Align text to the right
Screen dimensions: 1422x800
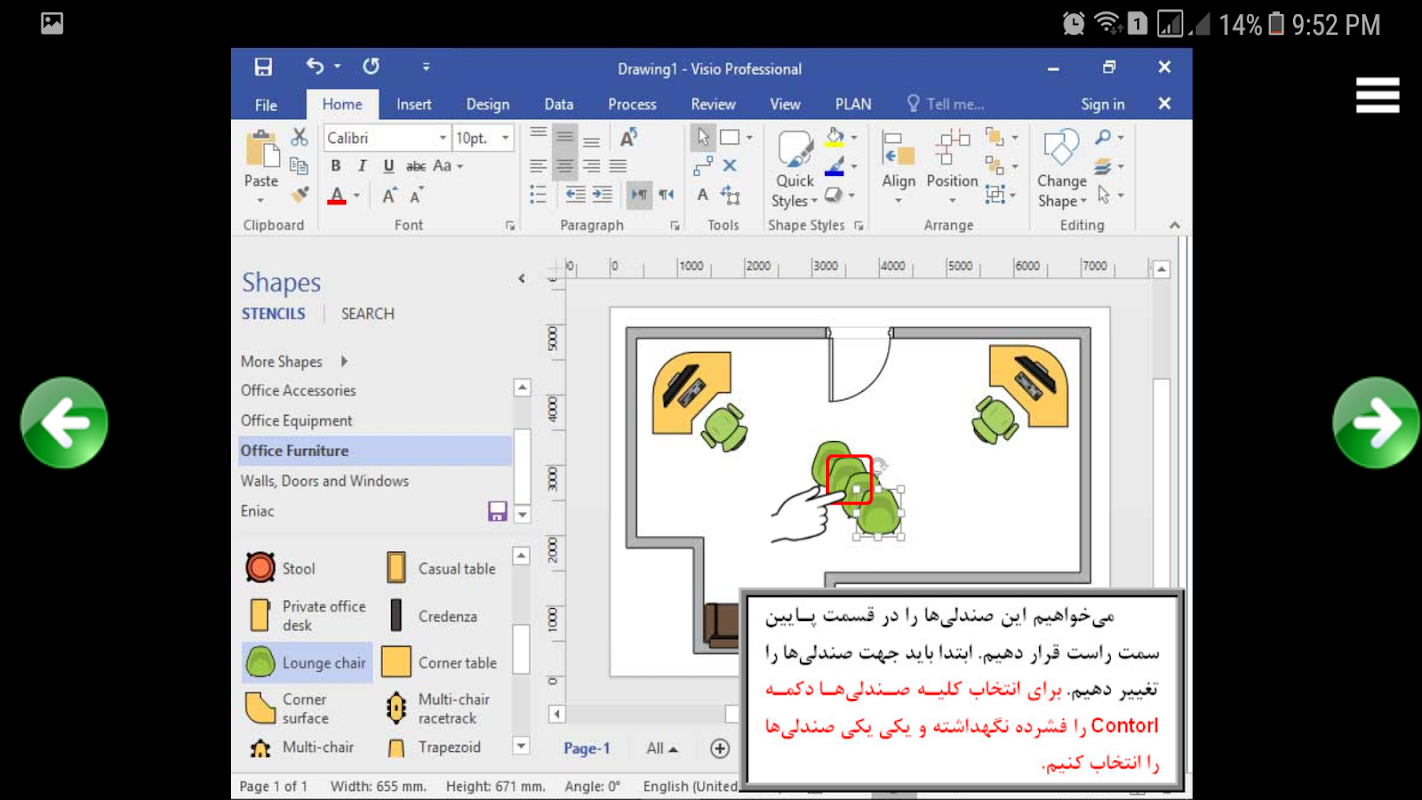[x=592, y=166]
